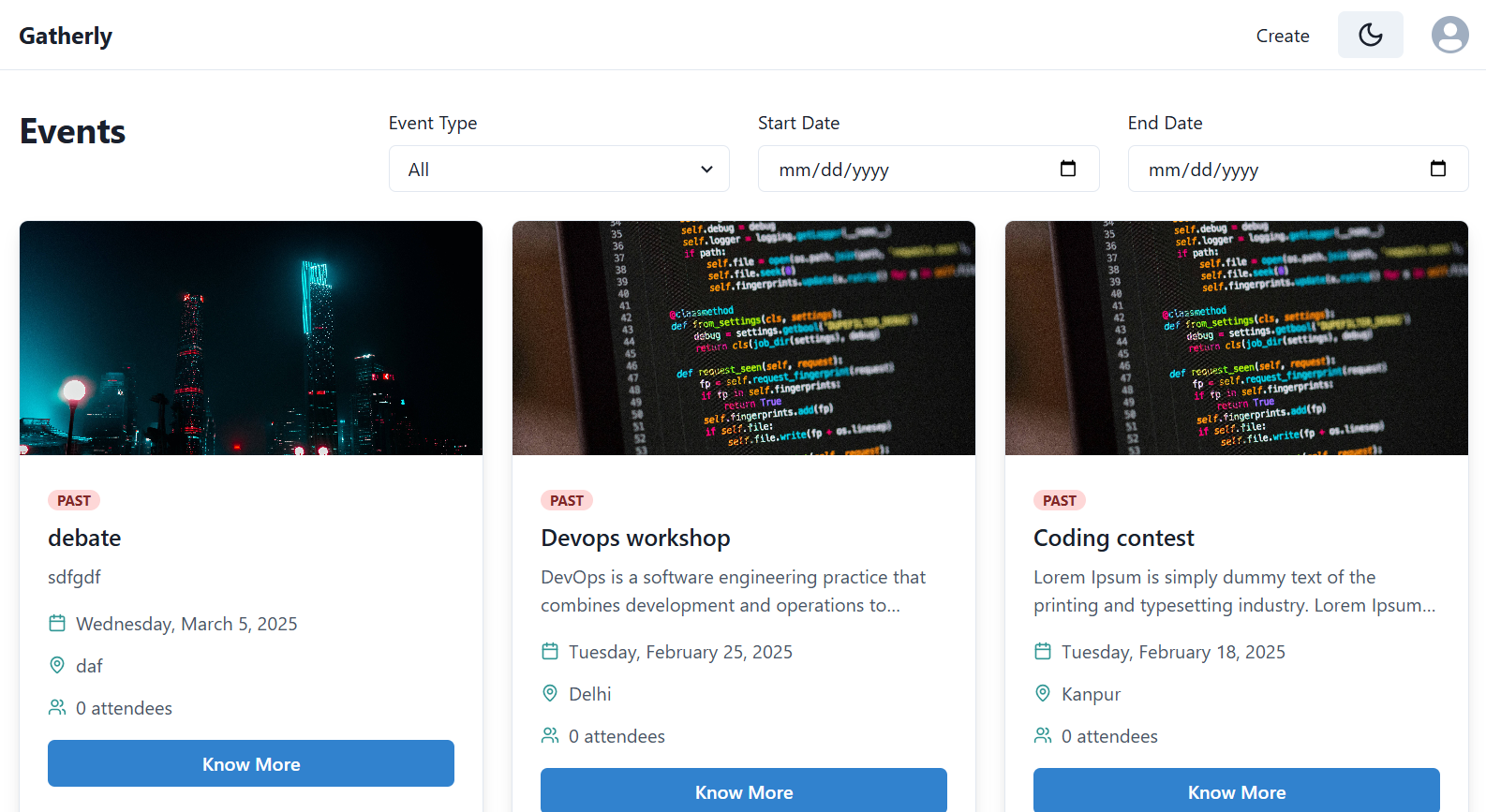Go to Gatherly home via logo
This screenshot has width=1486, height=812.
point(66,37)
